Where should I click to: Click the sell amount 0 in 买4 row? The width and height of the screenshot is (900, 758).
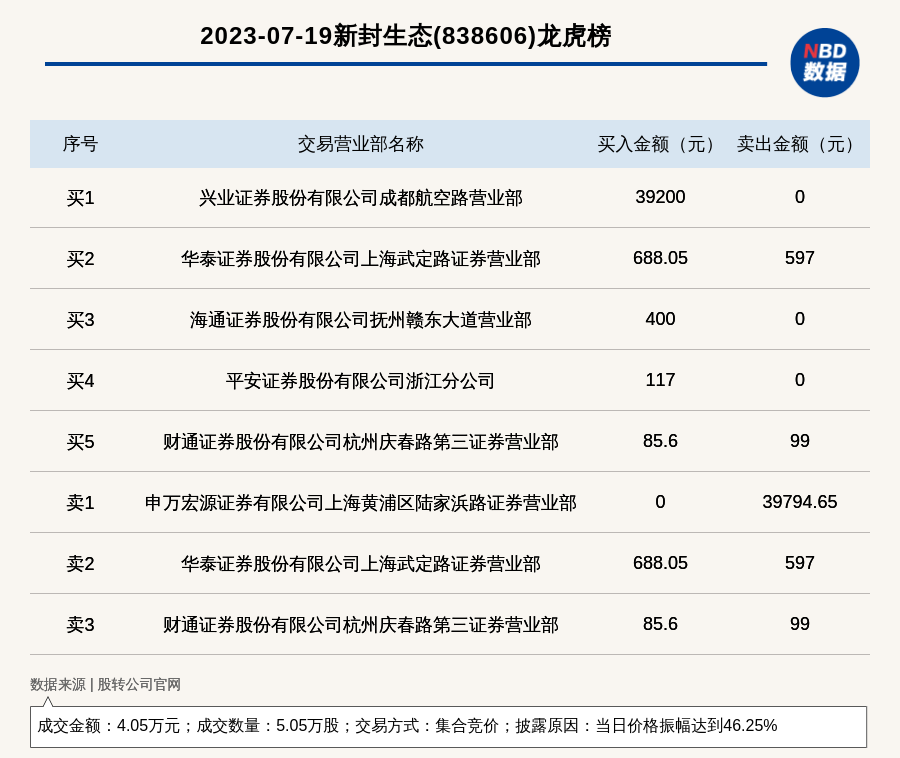800,380
